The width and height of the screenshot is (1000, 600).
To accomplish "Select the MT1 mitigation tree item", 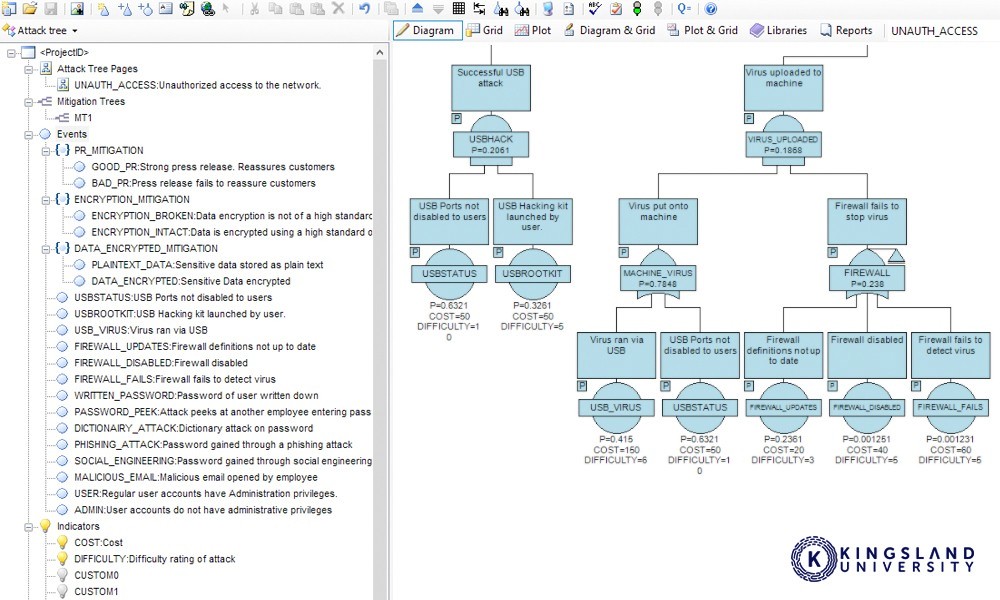I will [83, 117].
